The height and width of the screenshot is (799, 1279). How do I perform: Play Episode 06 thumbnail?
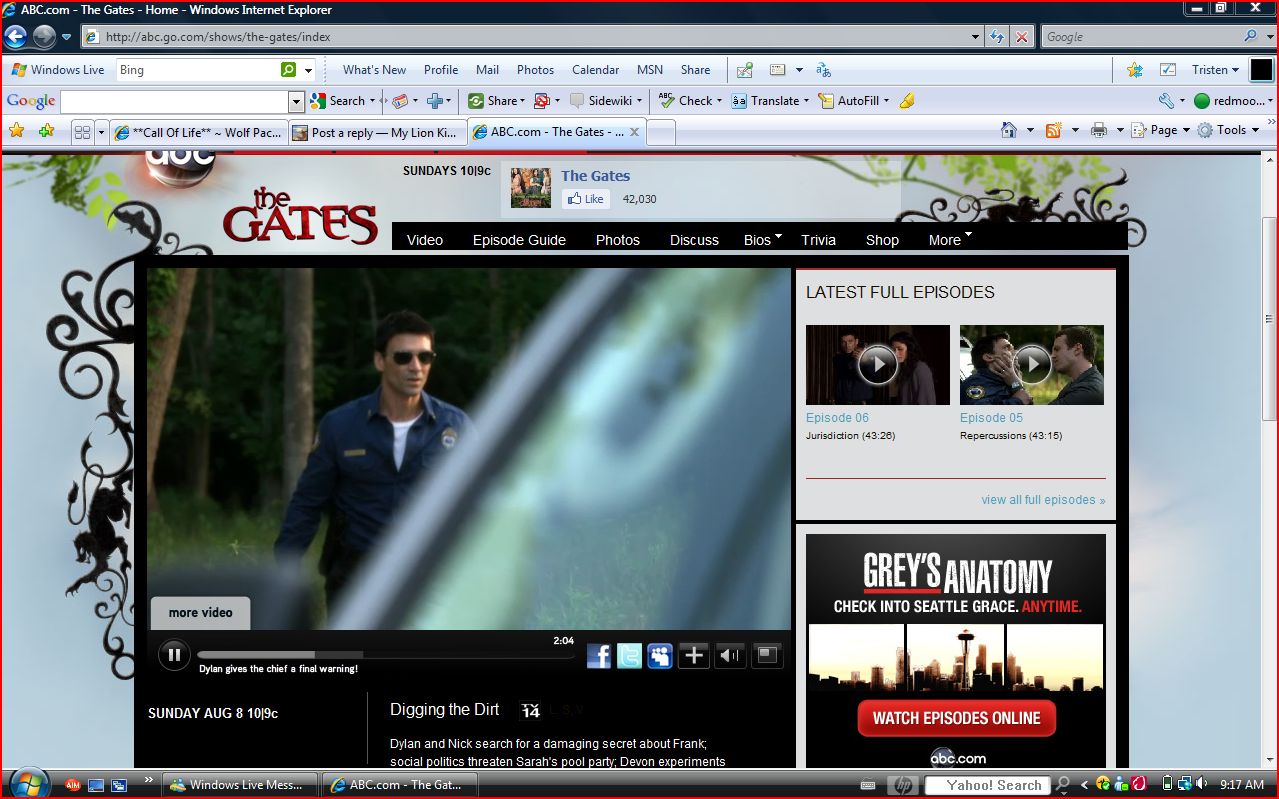coord(877,364)
